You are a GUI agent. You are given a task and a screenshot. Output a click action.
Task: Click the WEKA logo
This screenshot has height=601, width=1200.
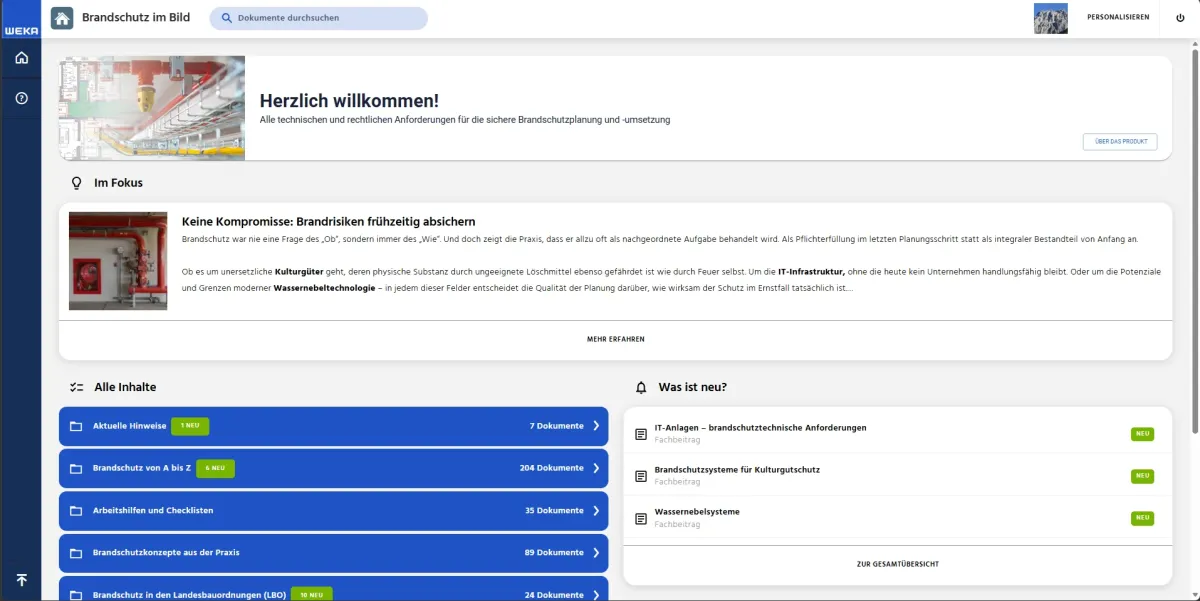coord(21,21)
